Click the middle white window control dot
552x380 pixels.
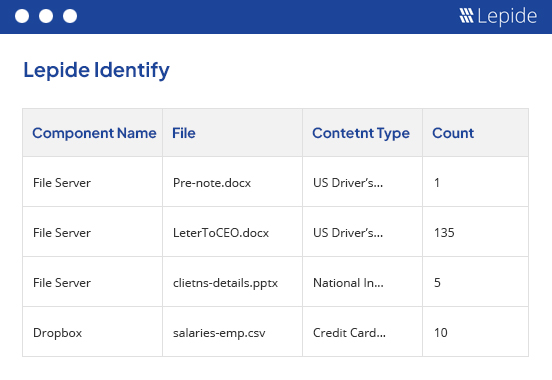[x=46, y=16]
